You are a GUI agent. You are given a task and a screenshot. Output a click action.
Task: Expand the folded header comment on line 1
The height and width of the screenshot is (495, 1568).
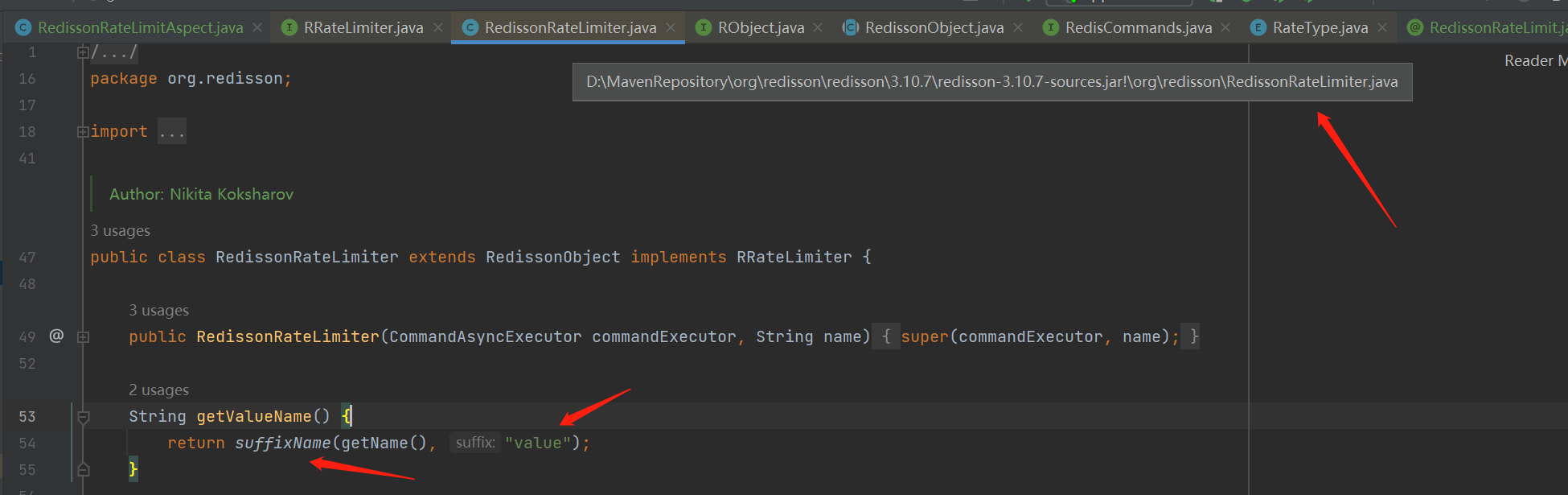(83, 52)
